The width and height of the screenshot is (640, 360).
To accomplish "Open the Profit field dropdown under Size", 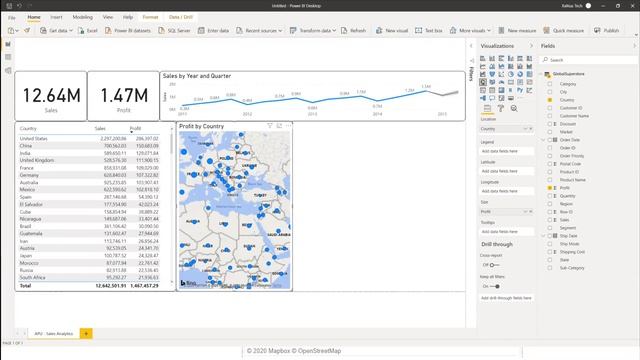I will [x=525, y=212].
